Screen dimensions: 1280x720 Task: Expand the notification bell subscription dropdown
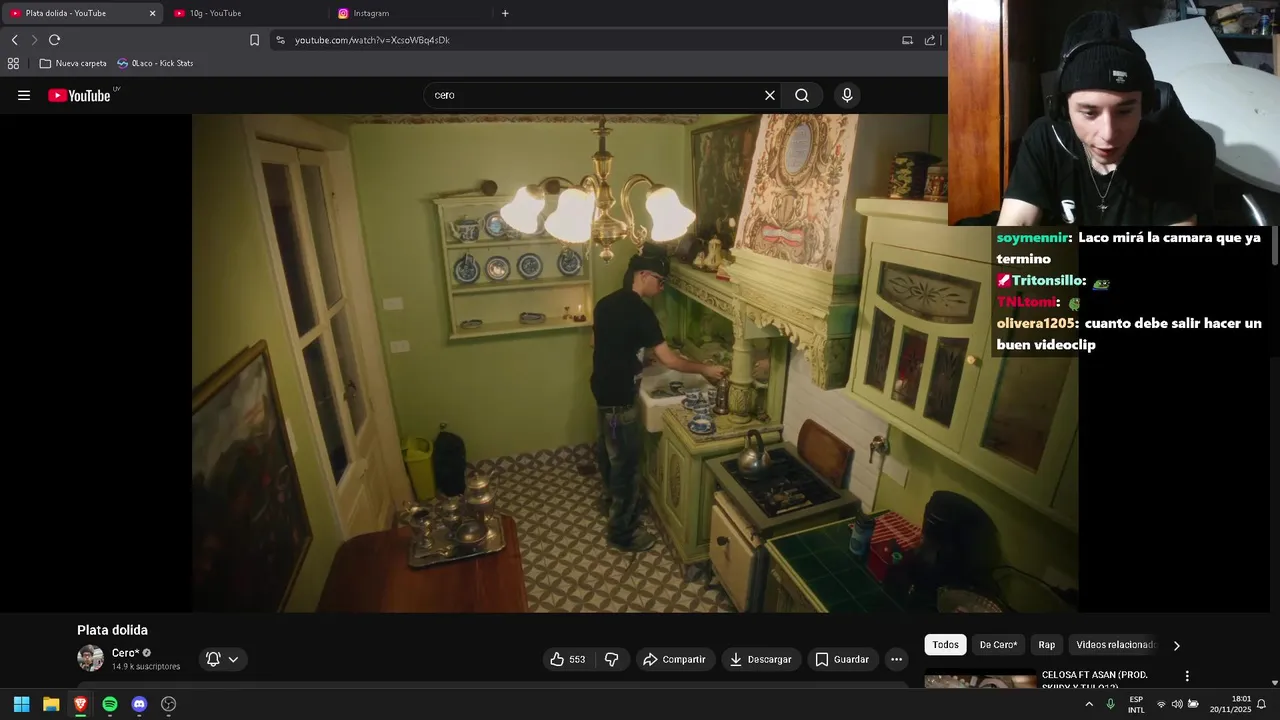(x=222, y=659)
